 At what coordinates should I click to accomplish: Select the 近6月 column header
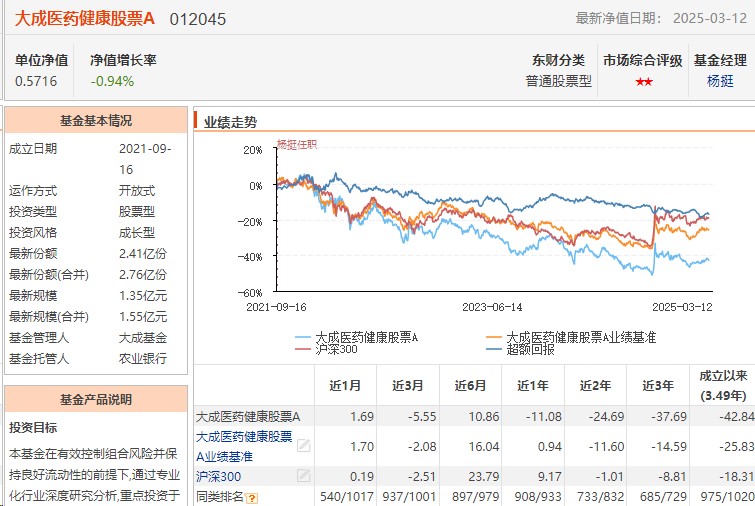point(470,386)
